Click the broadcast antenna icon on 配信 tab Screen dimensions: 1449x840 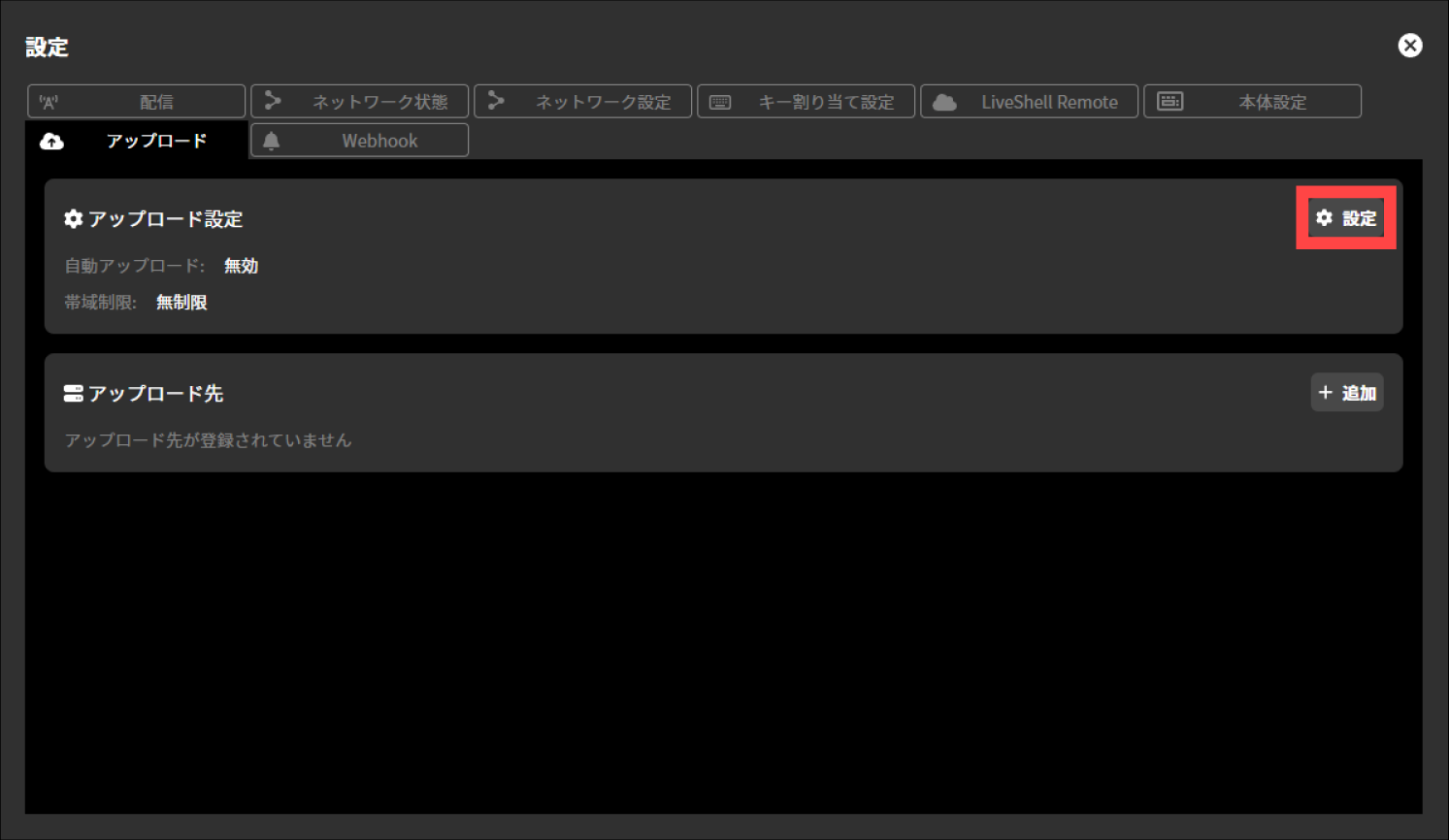click(x=49, y=102)
